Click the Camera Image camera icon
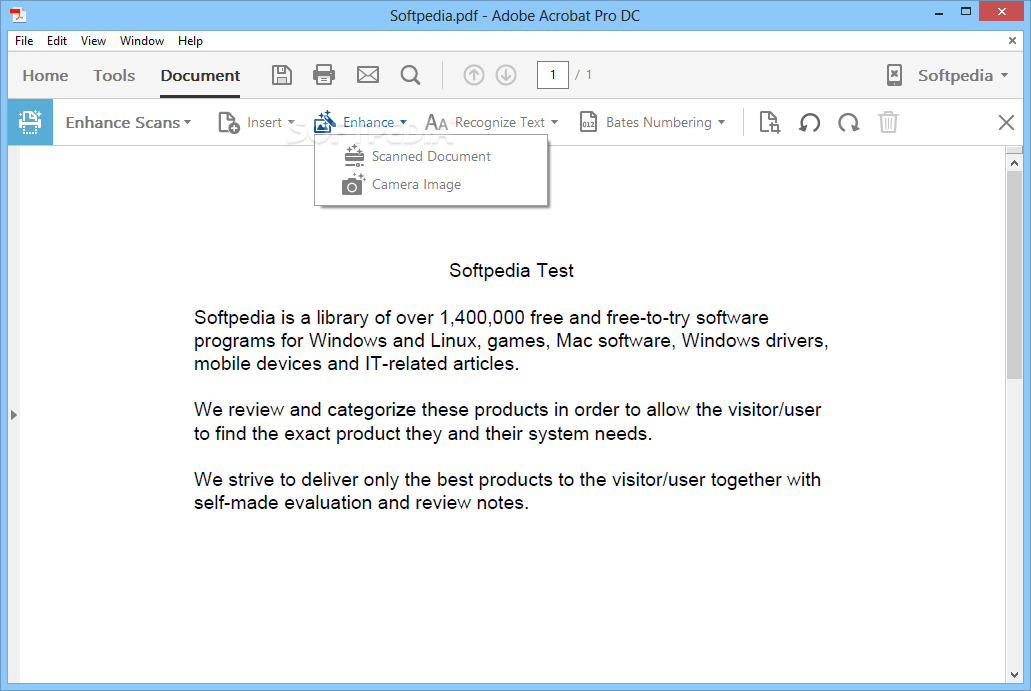Image resolution: width=1031 pixels, height=691 pixels. pyautogui.click(x=353, y=185)
